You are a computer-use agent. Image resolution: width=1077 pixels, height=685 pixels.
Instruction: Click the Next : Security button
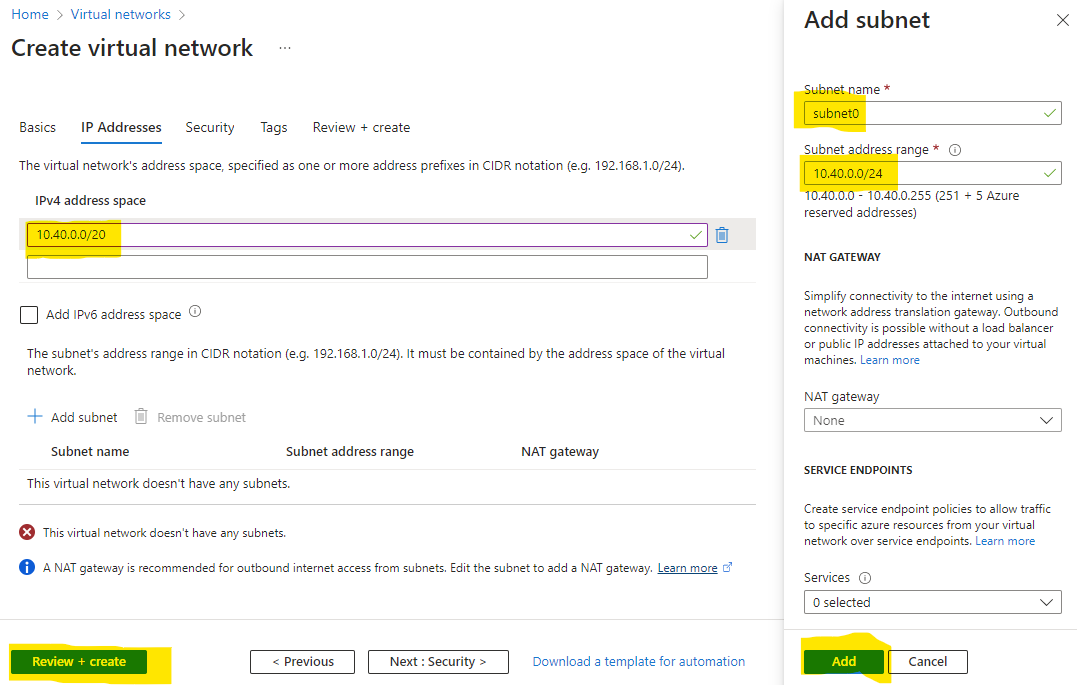438,662
